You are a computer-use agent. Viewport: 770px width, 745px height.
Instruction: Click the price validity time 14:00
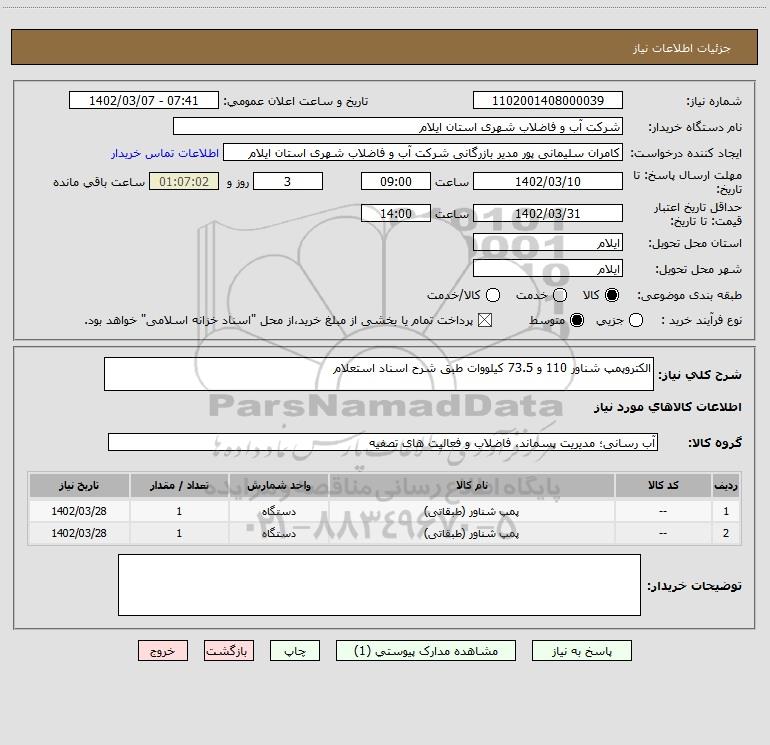pos(396,213)
